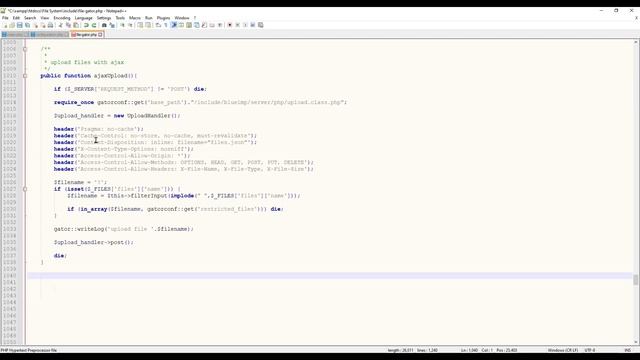Click the Stop Recording macro icon
The height and width of the screenshot is (360, 640).
tap(238, 25)
